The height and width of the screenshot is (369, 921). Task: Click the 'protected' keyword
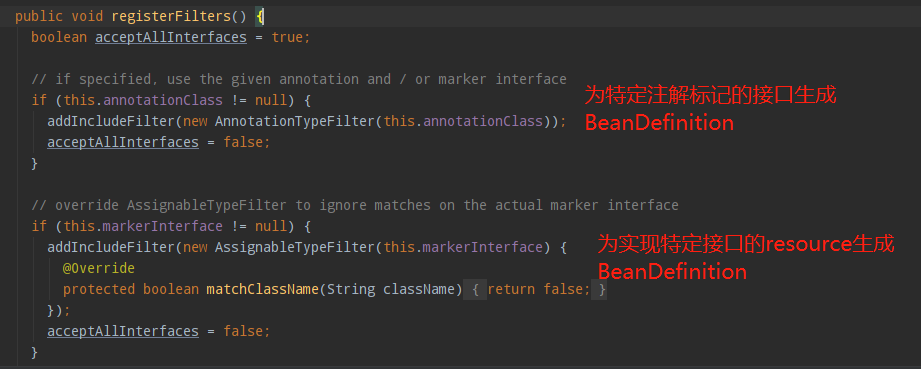[x=99, y=290]
